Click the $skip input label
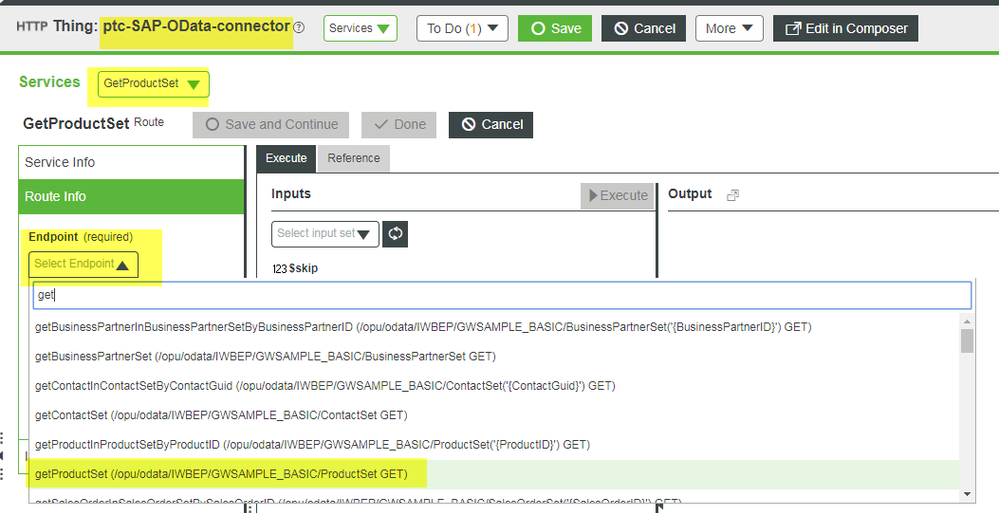Image resolution: width=999 pixels, height=513 pixels. 303,268
